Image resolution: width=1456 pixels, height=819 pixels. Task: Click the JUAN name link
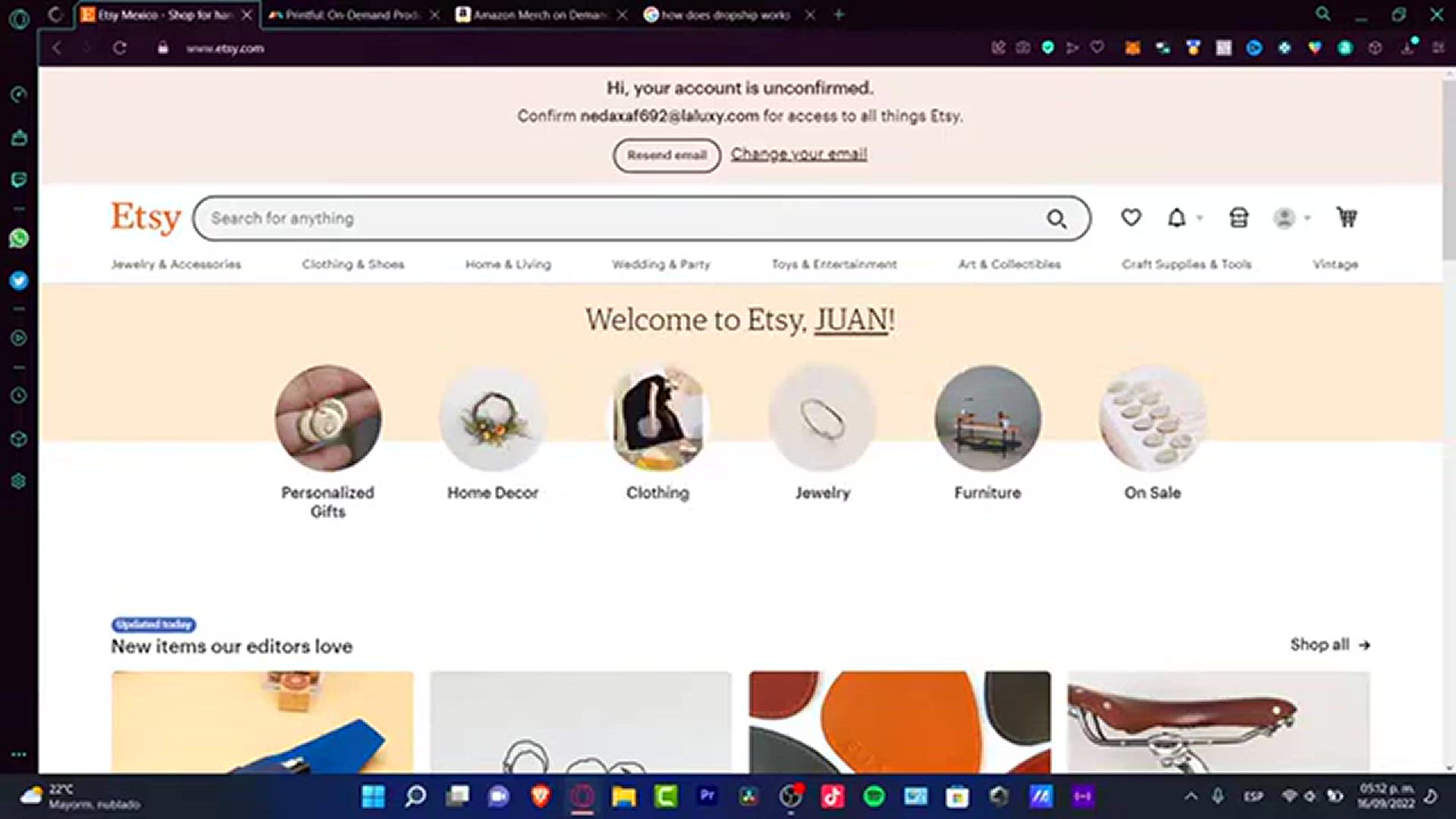pos(851,320)
